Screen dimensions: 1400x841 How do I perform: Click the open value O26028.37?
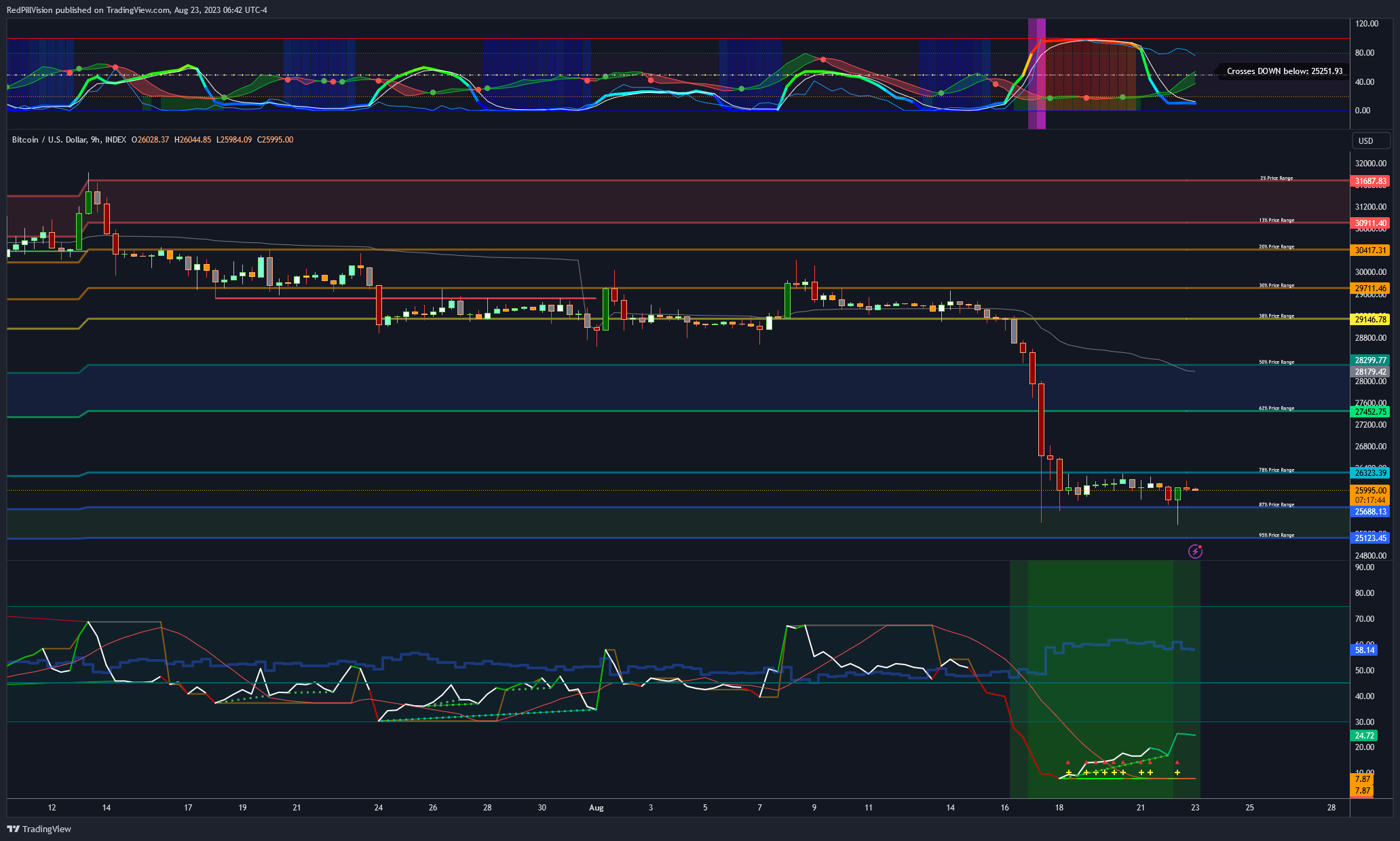(150, 140)
